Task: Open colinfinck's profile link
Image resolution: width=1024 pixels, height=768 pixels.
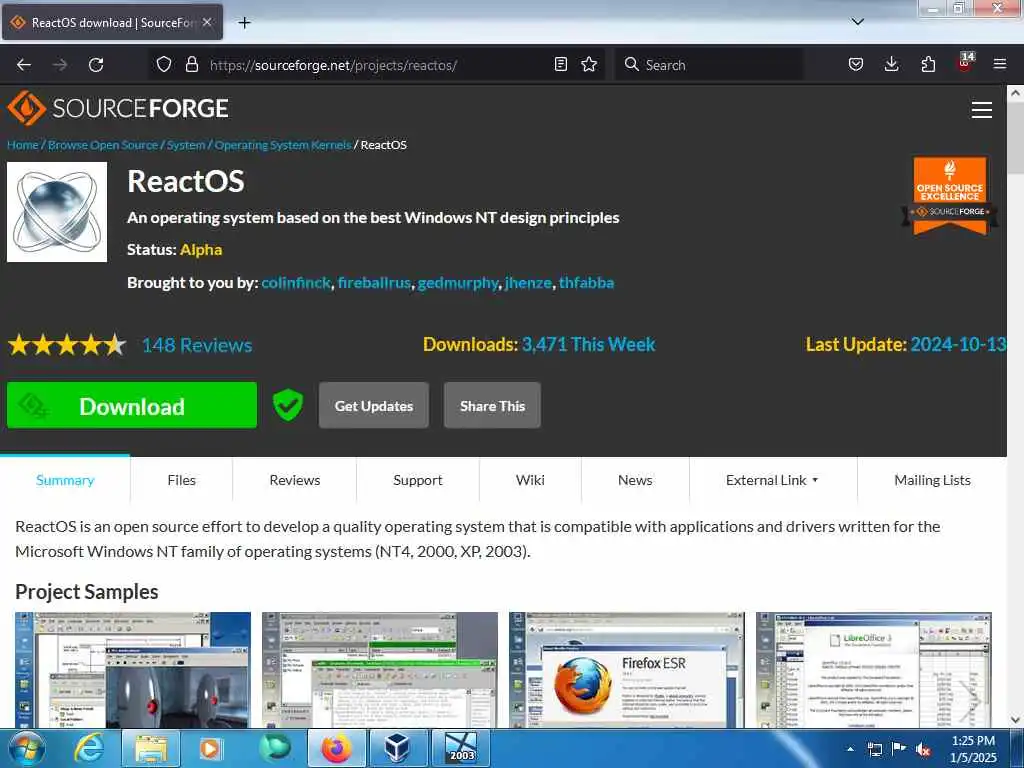Action: coord(296,283)
